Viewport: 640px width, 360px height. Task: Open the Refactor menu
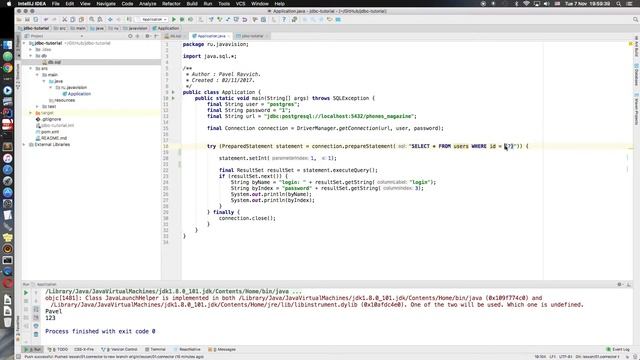[171, 4]
